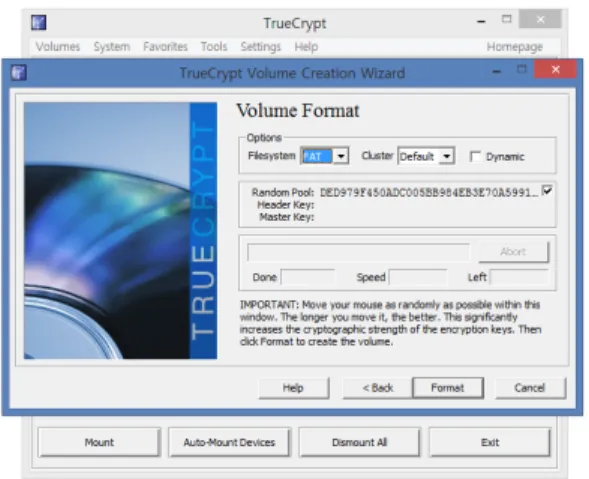589x479 pixels.
Task: Enable the Dynamic checkbox
Action: [476, 156]
